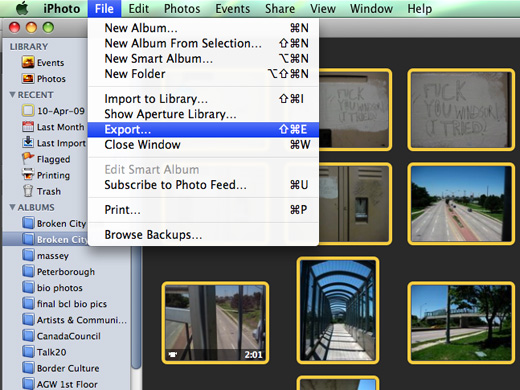Open the Window menu
The height and width of the screenshot is (390, 520).
[x=371, y=9]
